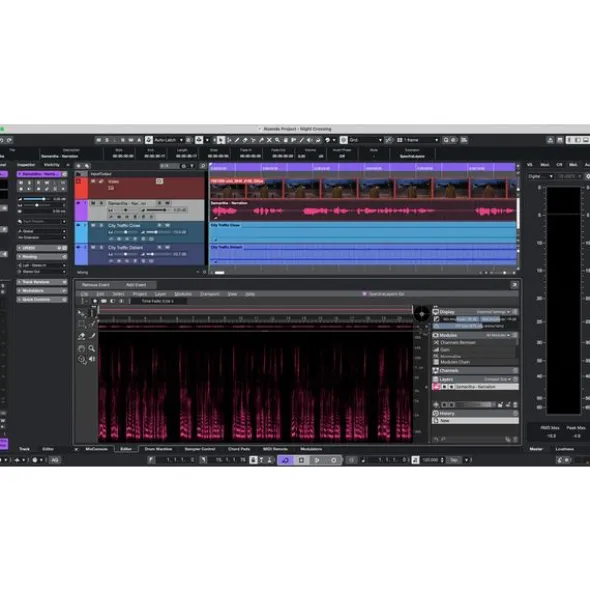The height and width of the screenshot is (591, 590).
Task: Mute the Samantha Narration track
Action: point(93,203)
